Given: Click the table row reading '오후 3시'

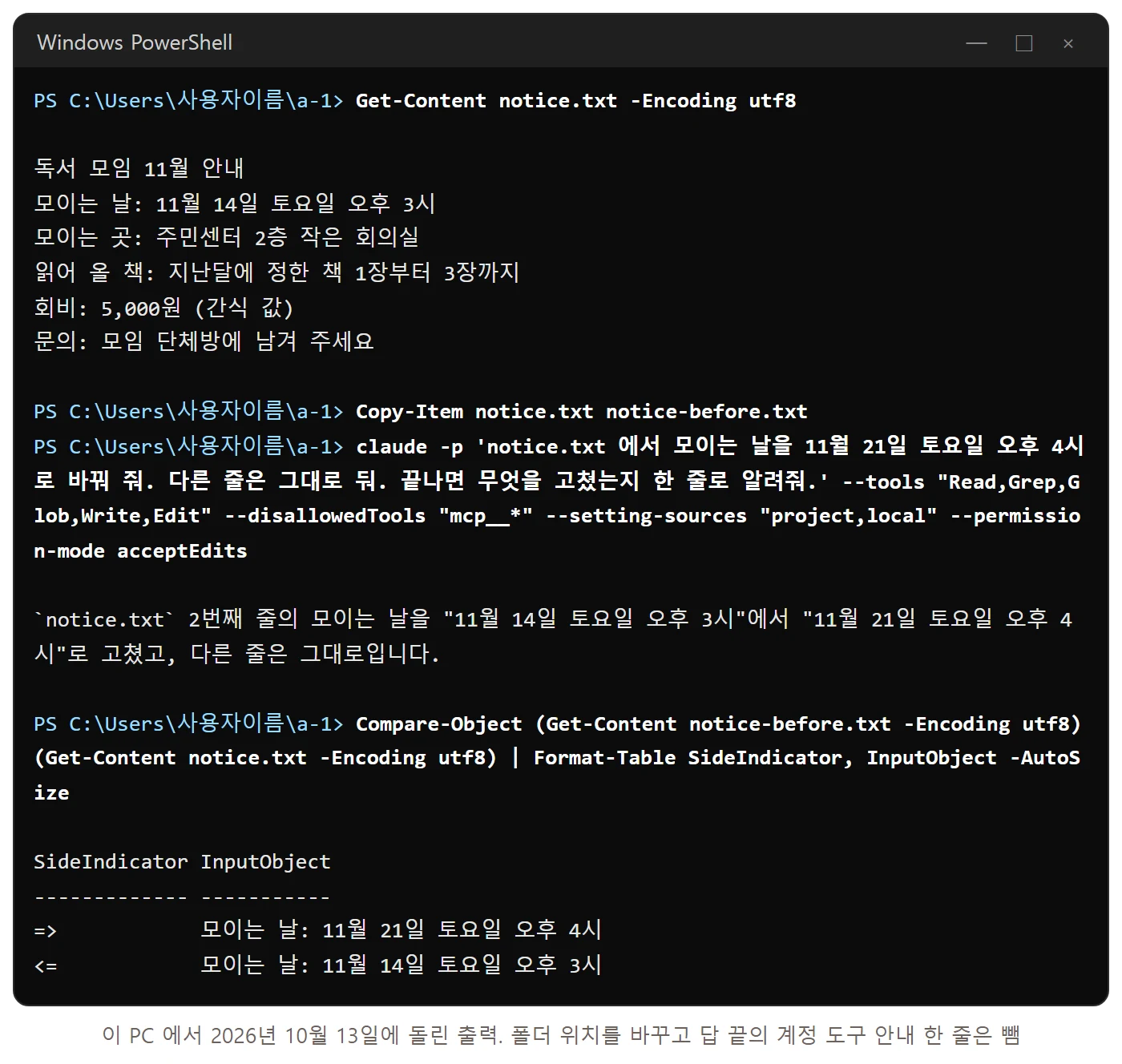Looking at the screenshot, I should pyautogui.click(x=317, y=965).
